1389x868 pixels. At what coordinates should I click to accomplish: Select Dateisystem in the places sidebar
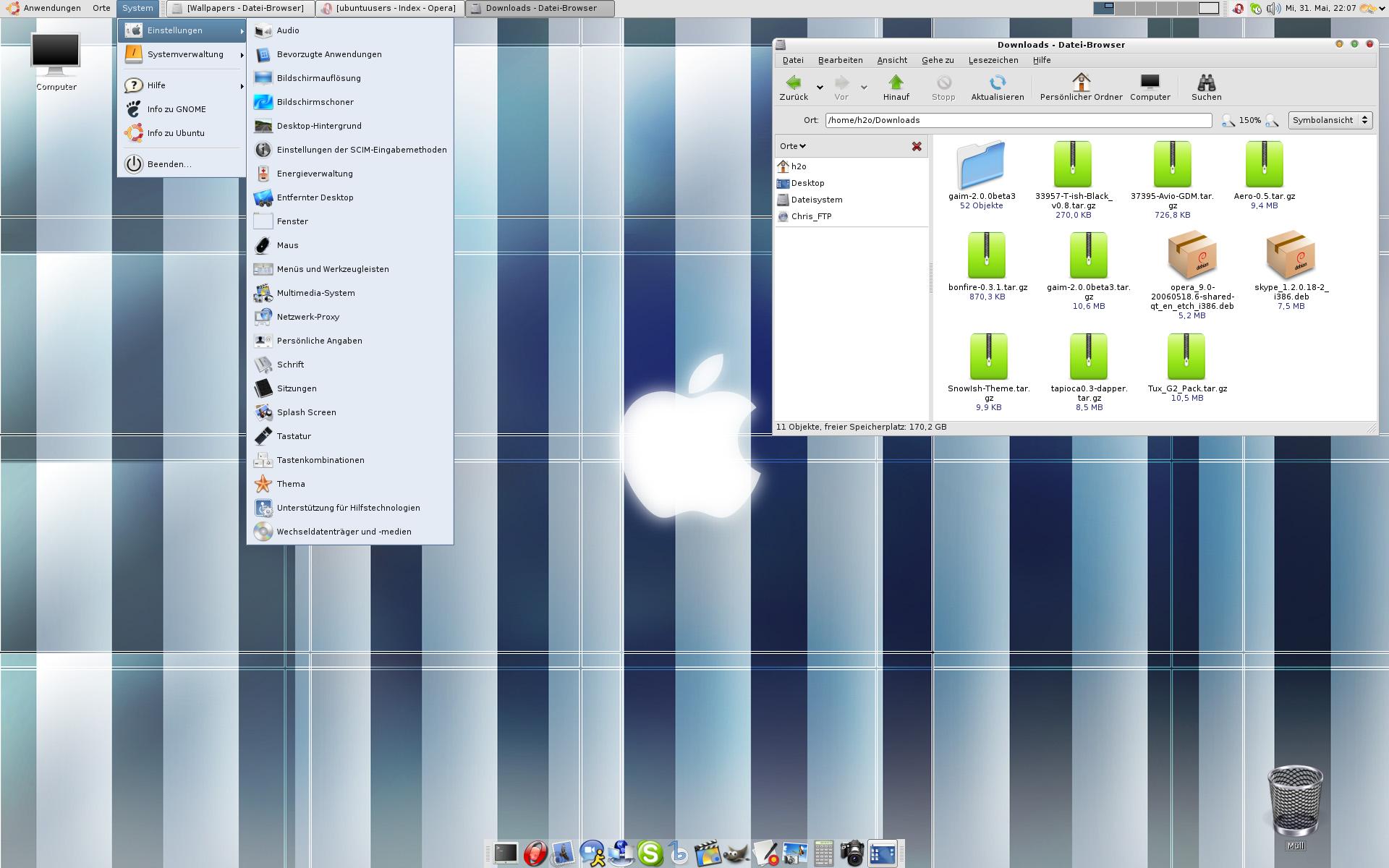pyautogui.click(x=851, y=200)
